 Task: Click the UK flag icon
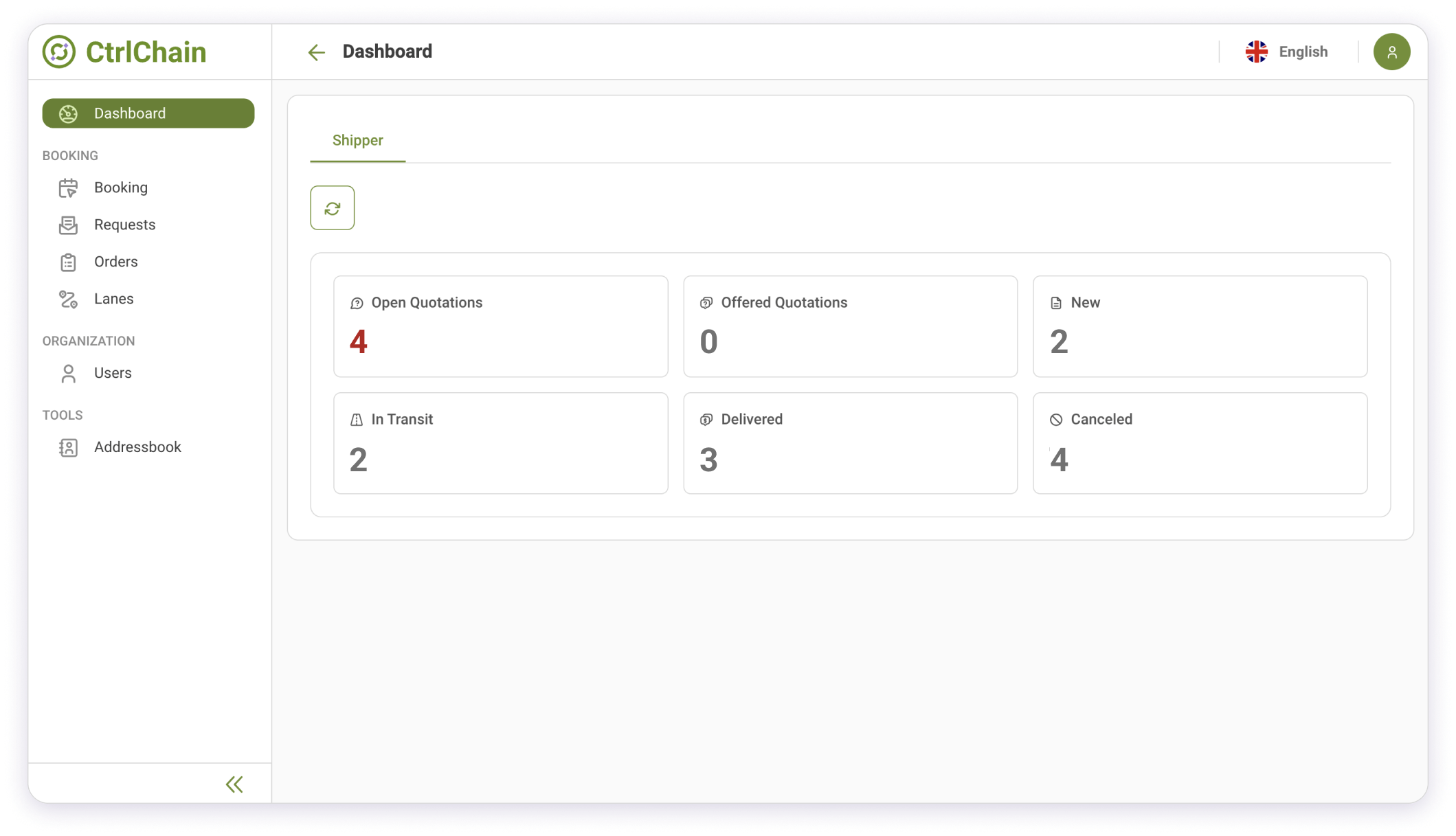[1257, 52]
